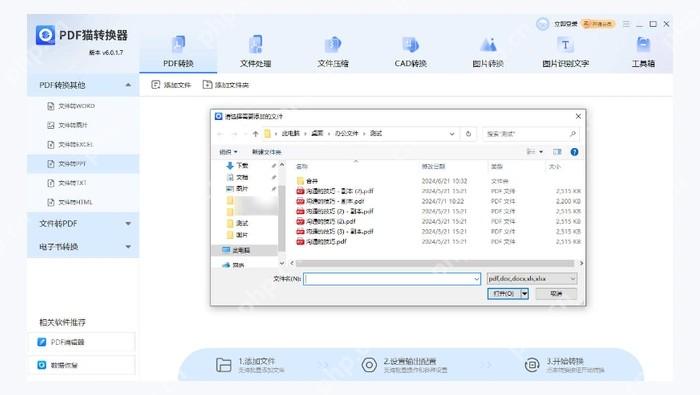Open the 图片识别文字 tab

566,52
